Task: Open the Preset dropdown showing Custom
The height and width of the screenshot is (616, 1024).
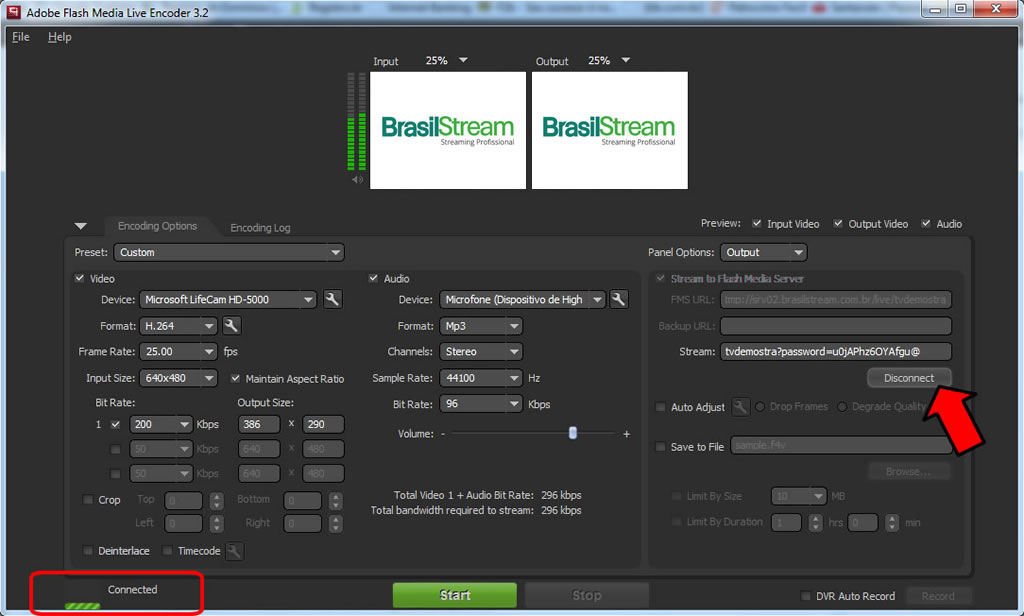Action: point(229,252)
